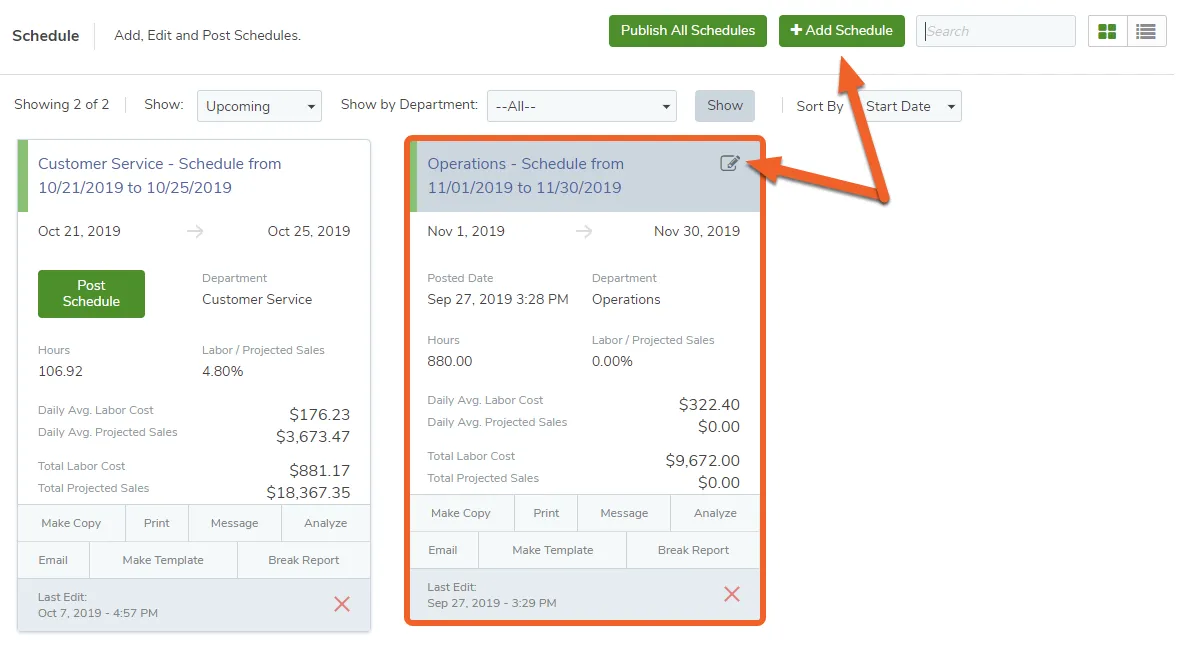Open Break Report for Operations

[x=693, y=550]
